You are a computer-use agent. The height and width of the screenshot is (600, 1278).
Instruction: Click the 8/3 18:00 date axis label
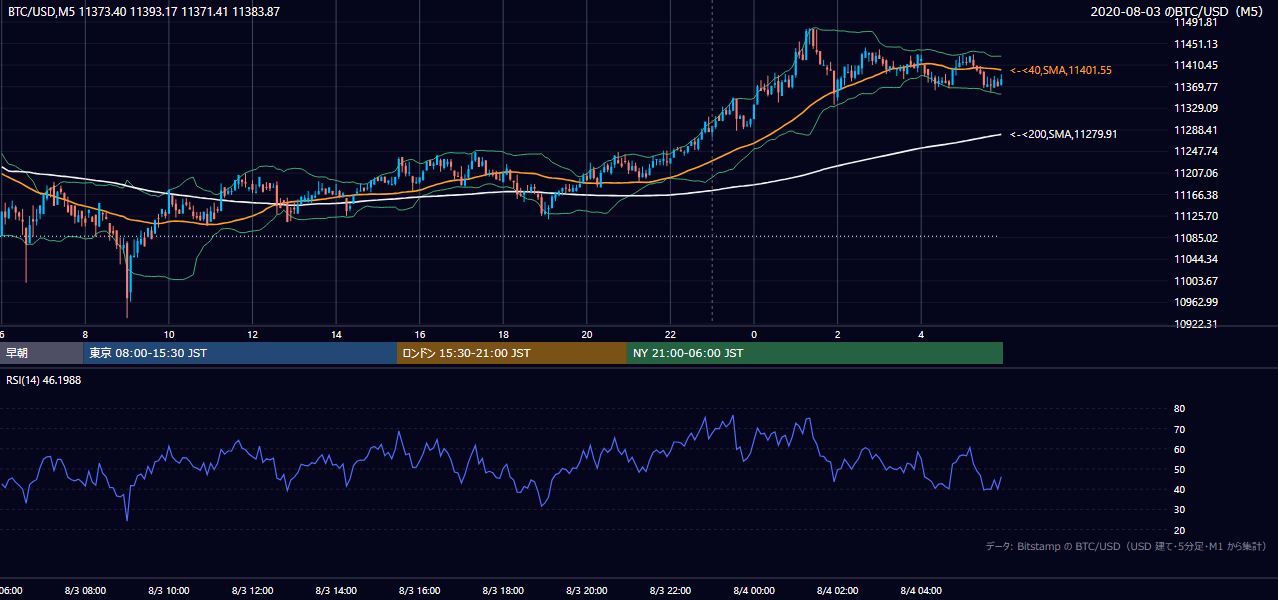coord(503,591)
